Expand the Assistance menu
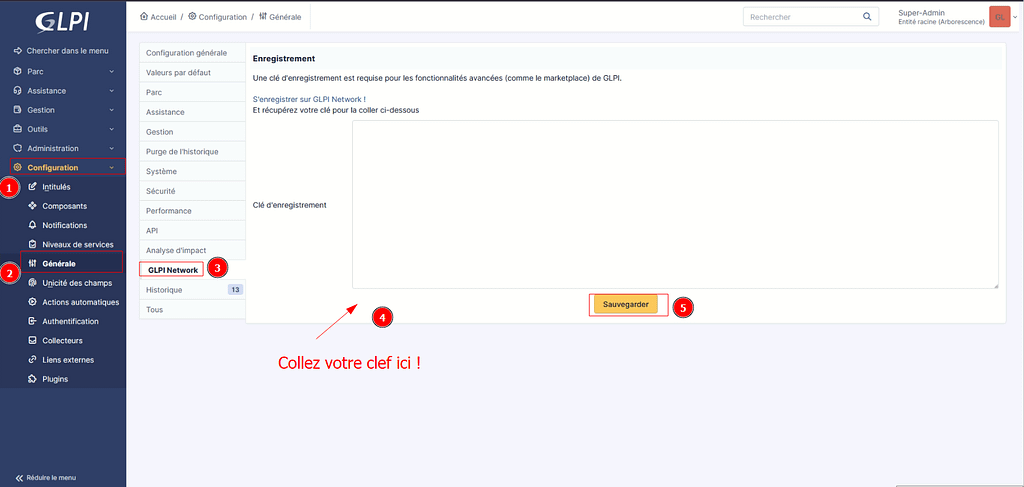1024x487 pixels. coord(63,91)
